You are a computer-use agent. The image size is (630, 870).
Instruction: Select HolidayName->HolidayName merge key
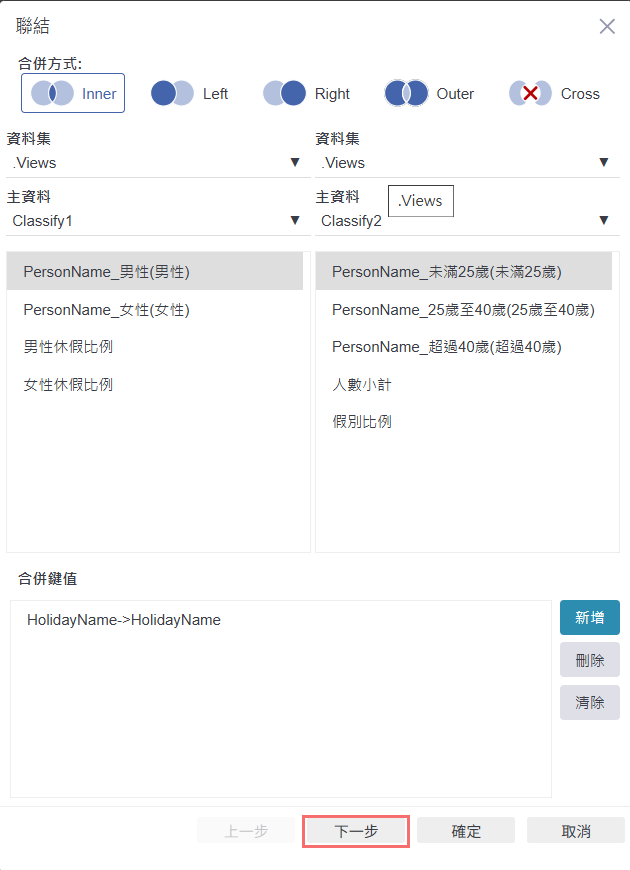[x=124, y=620]
